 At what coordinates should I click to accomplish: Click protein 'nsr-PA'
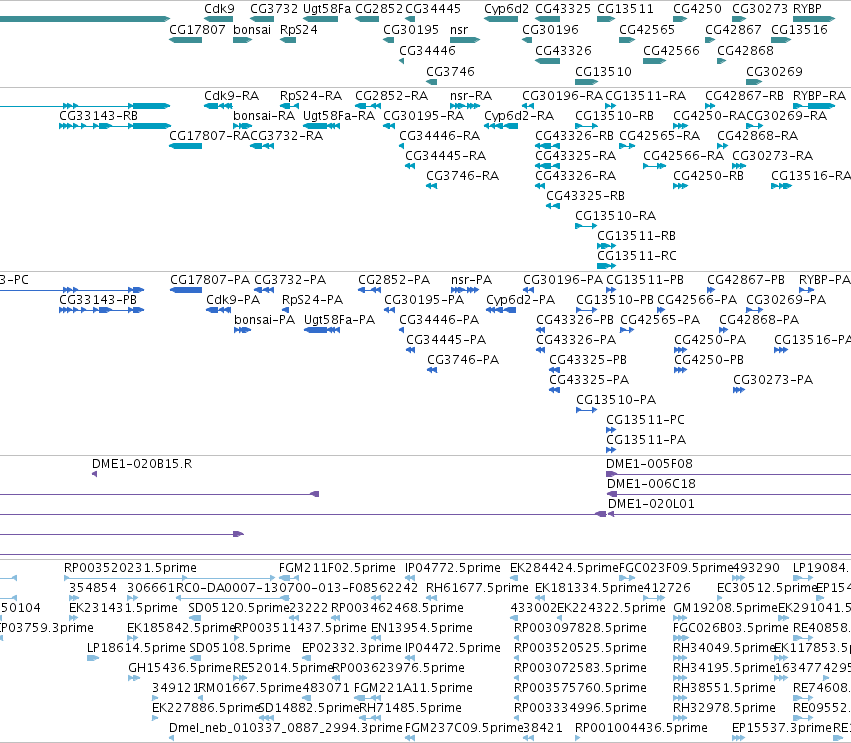[471, 280]
